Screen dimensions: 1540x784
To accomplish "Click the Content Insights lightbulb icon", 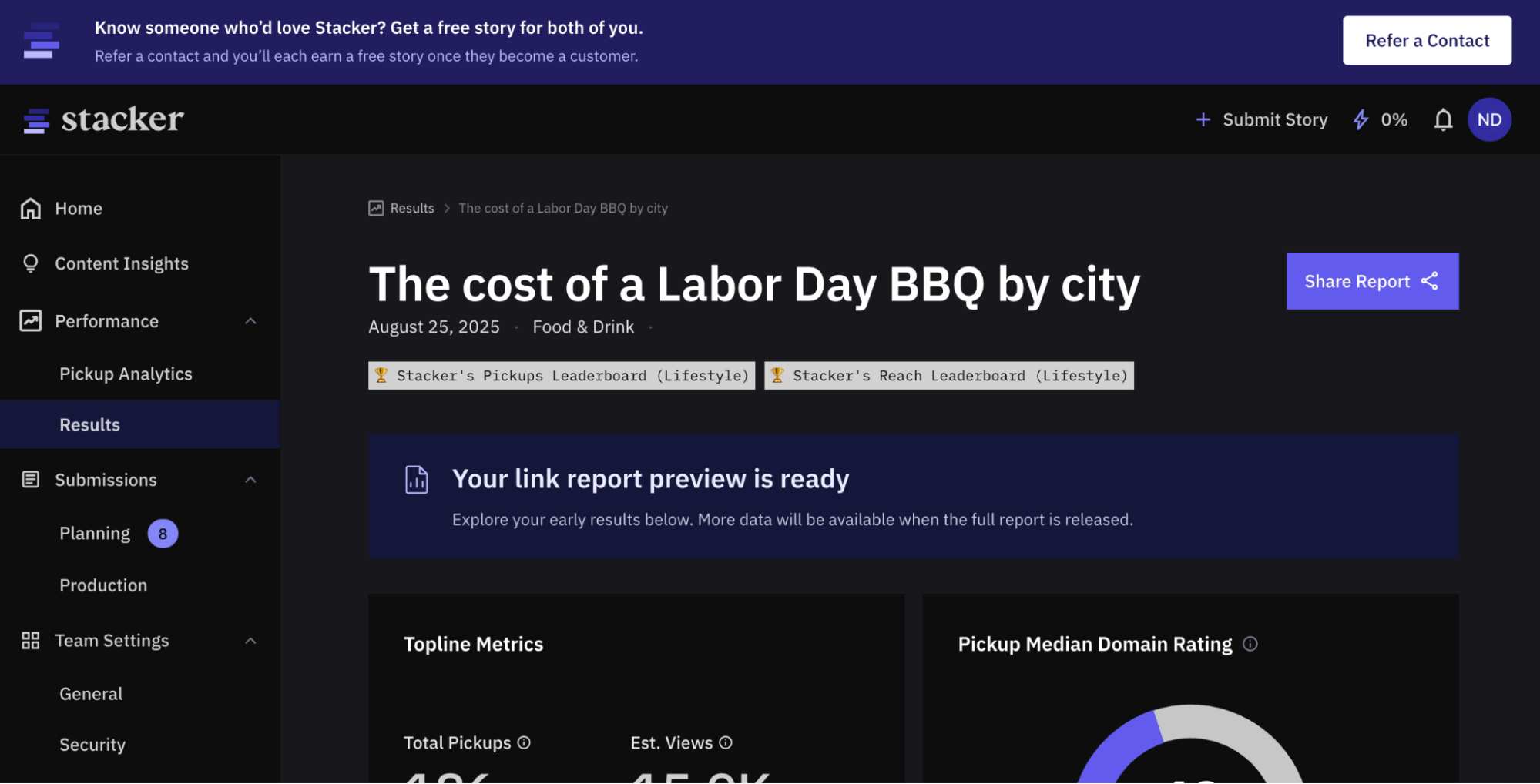I will coord(30,264).
